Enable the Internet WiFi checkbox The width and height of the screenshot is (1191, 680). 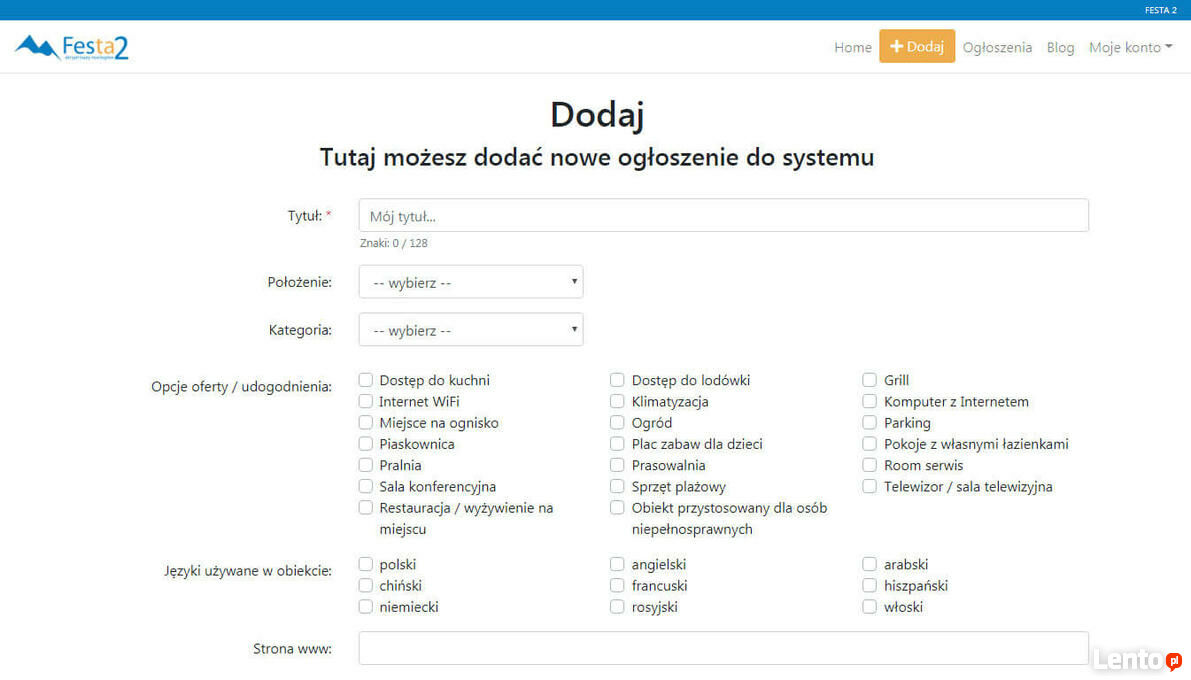click(x=366, y=402)
